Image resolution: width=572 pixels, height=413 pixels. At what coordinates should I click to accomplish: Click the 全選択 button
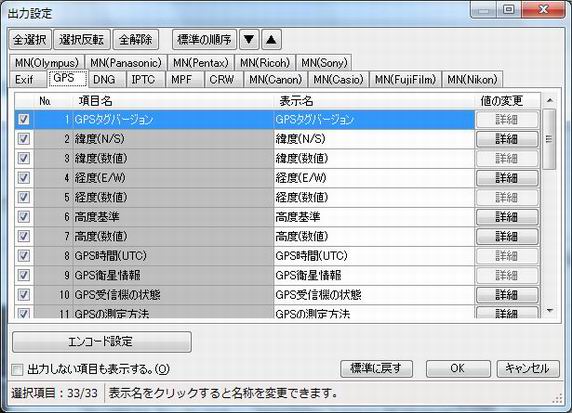tap(30, 39)
